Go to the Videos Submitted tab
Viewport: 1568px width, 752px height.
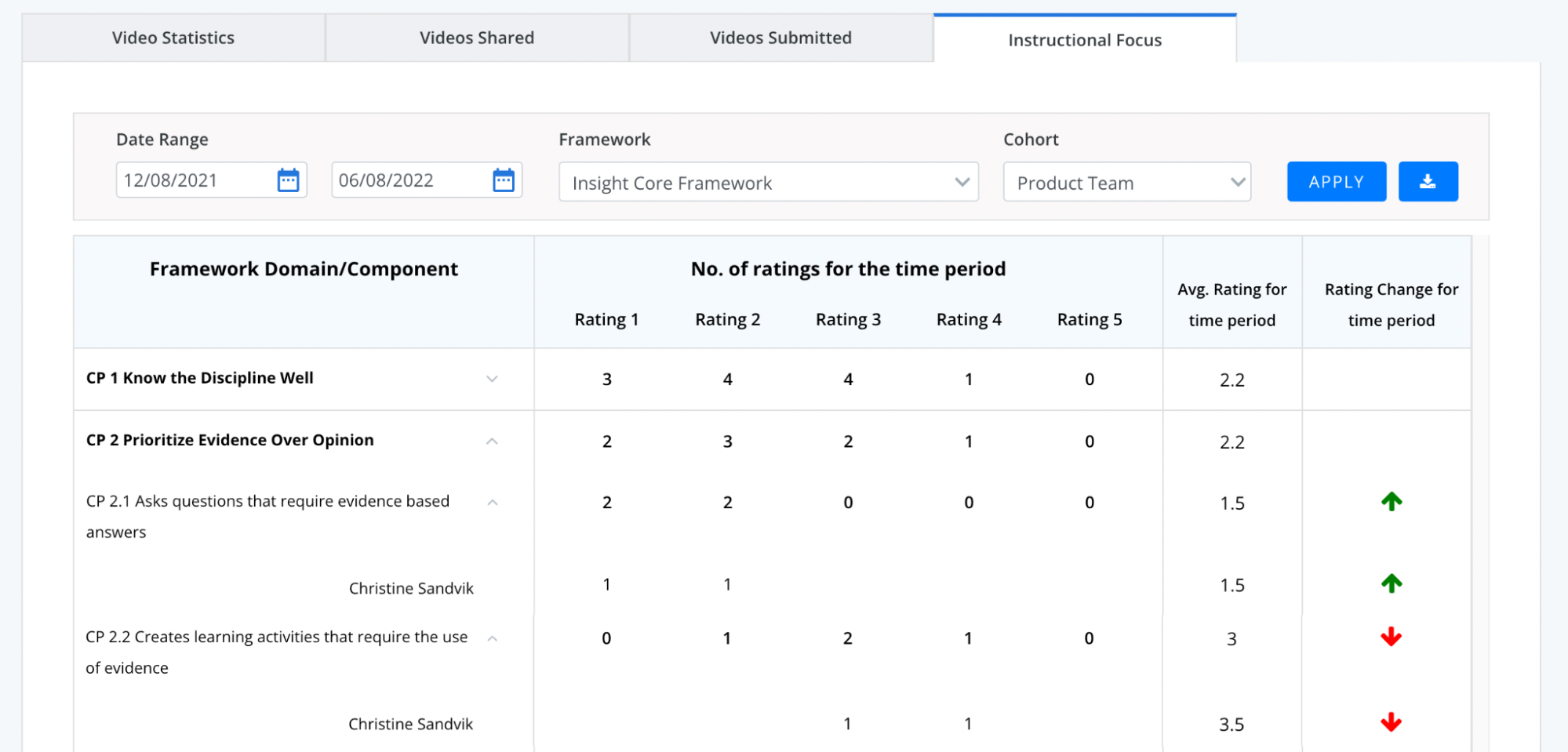coord(780,38)
